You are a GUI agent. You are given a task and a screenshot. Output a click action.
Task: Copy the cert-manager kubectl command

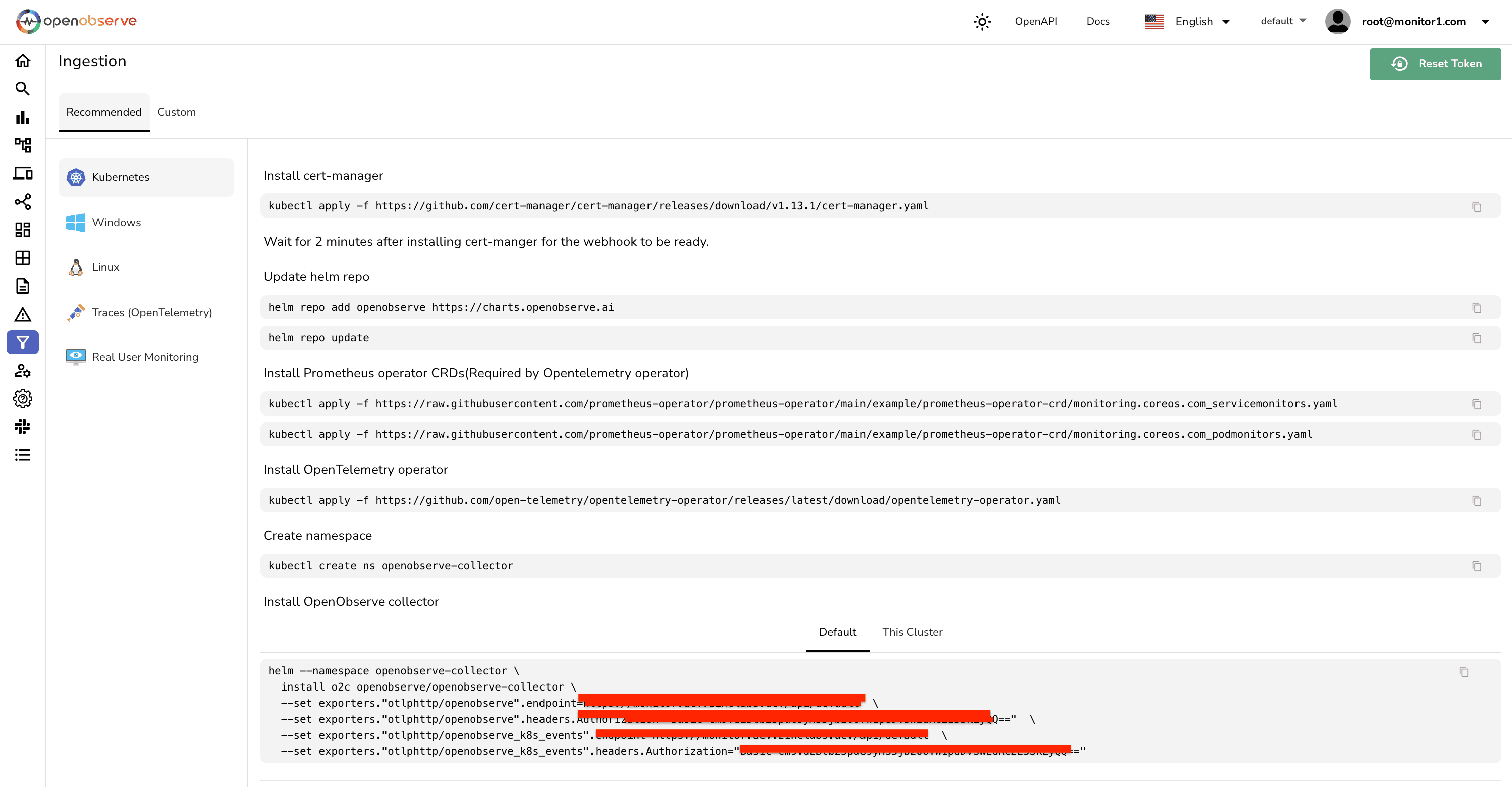tap(1476, 206)
